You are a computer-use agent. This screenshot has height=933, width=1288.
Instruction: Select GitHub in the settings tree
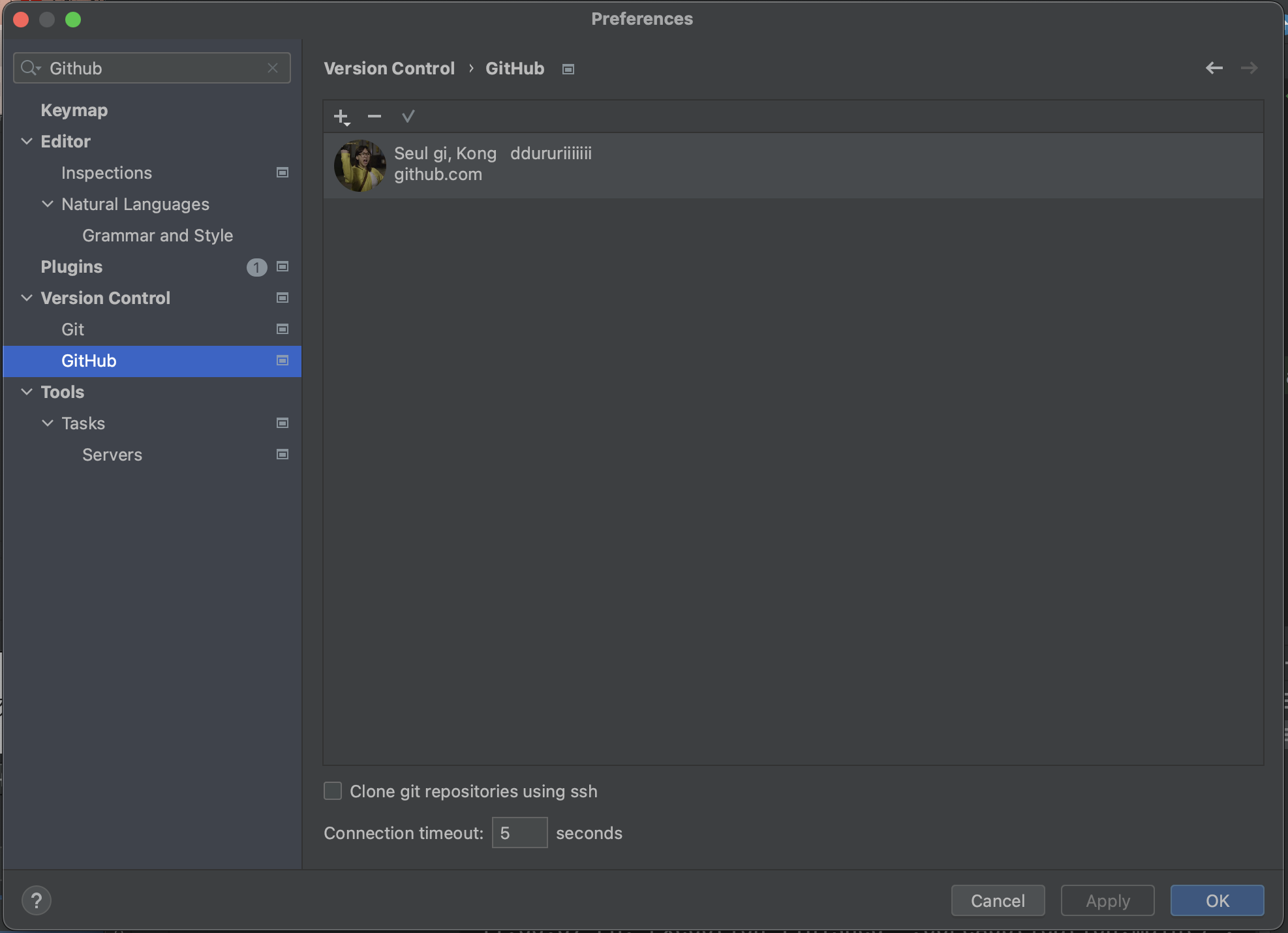click(x=153, y=361)
